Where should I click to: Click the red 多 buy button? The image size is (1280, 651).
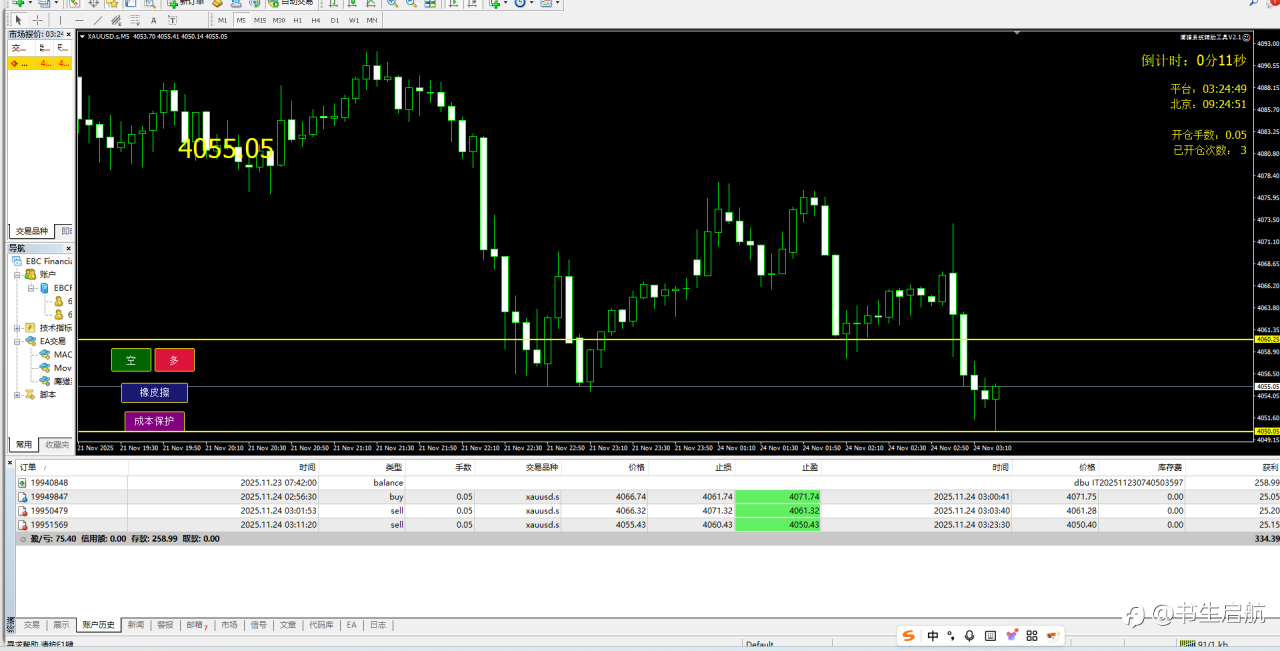(x=175, y=360)
